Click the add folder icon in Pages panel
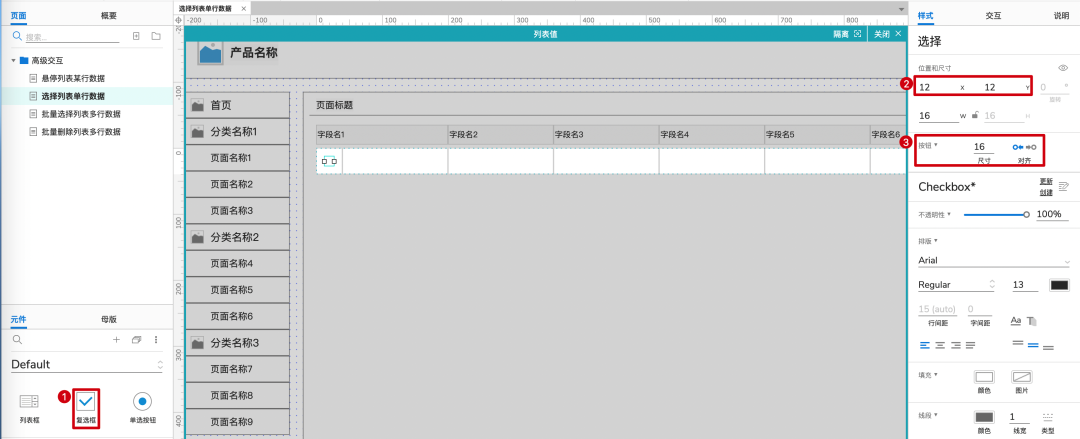The image size is (1080, 439). (156, 36)
